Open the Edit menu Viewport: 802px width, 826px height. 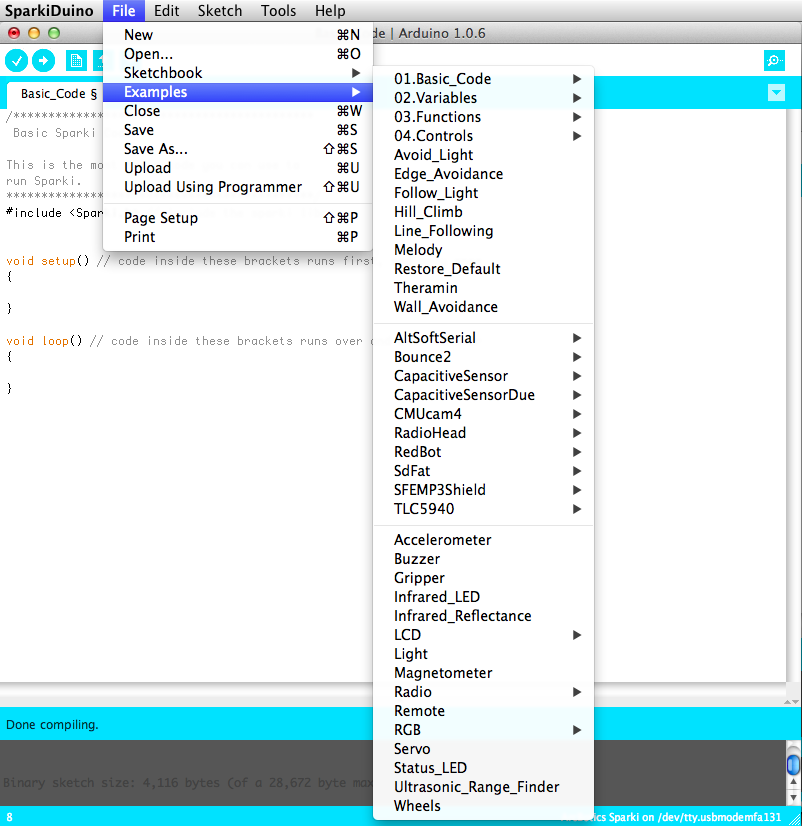tap(167, 11)
